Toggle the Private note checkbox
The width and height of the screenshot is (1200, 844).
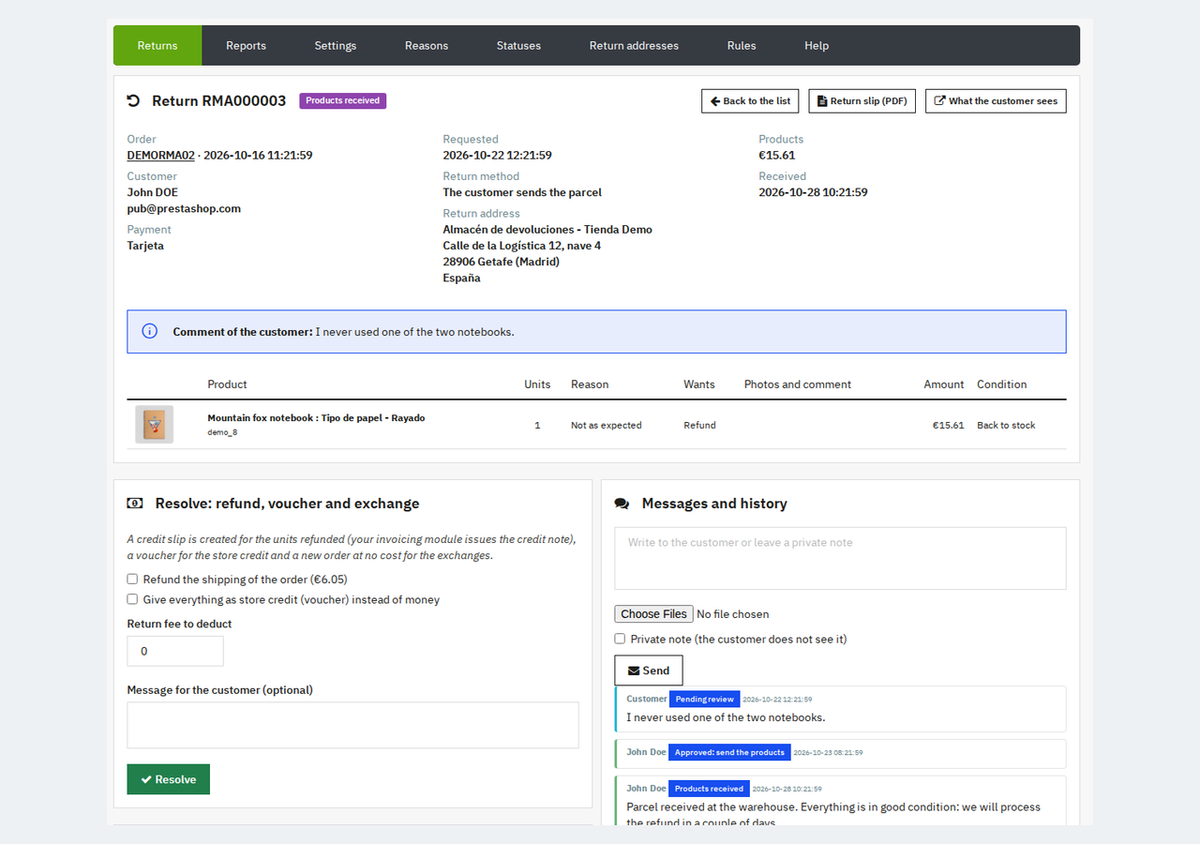click(x=620, y=639)
